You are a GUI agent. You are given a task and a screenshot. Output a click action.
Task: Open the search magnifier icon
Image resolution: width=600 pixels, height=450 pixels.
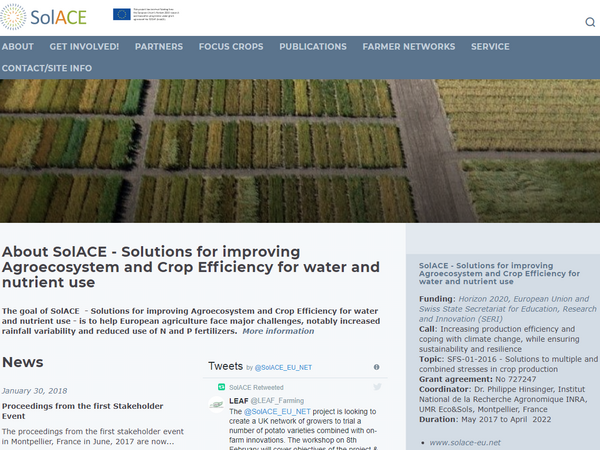[590, 22]
